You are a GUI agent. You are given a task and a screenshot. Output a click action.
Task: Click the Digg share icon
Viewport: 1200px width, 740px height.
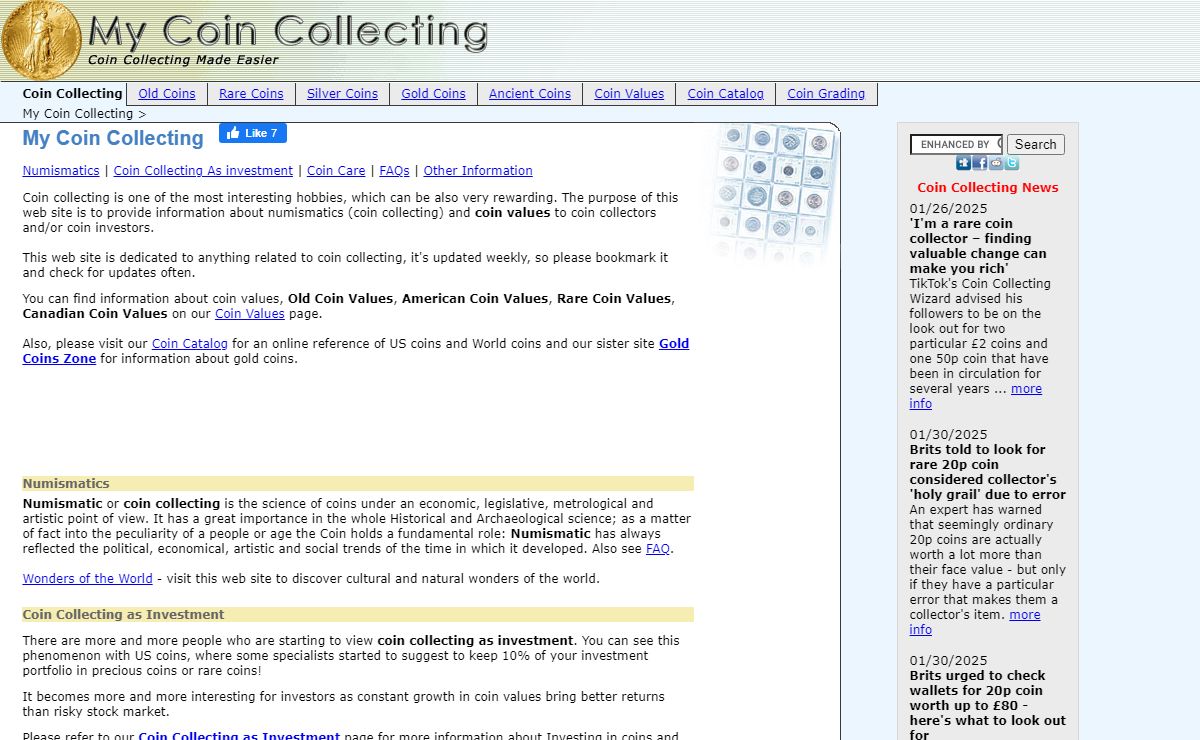click(x=963, y=163)
